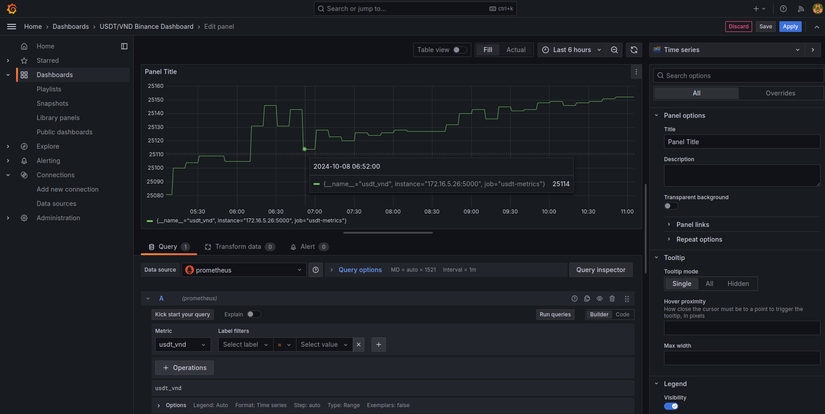Select Hidden tooltip mode
Viewport: 825px width, 414px height.
coord(738,284)
